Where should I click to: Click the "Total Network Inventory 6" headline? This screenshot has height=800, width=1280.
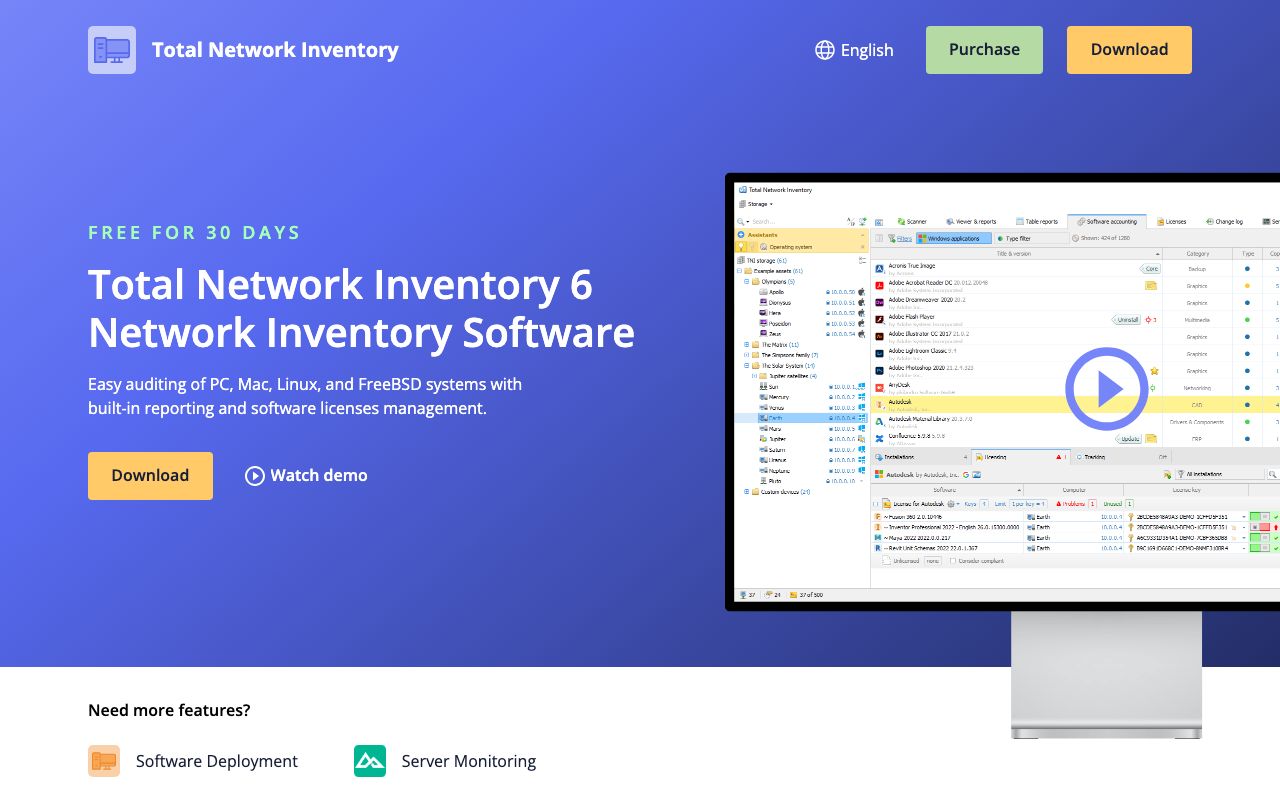pos(340,285)
